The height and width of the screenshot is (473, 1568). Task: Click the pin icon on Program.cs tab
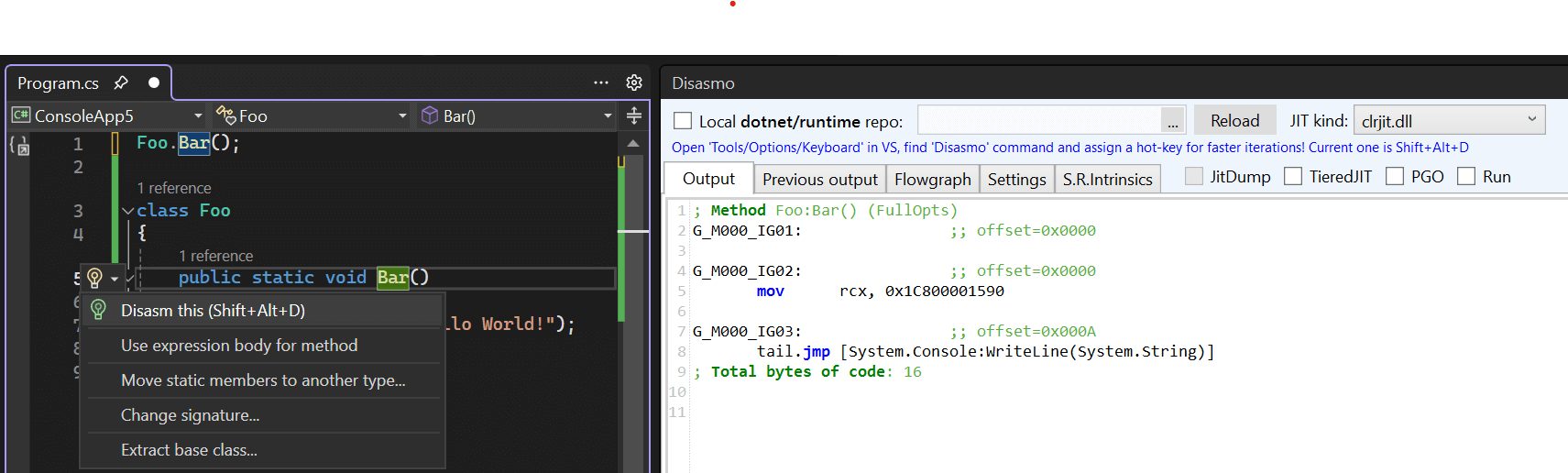121,83
